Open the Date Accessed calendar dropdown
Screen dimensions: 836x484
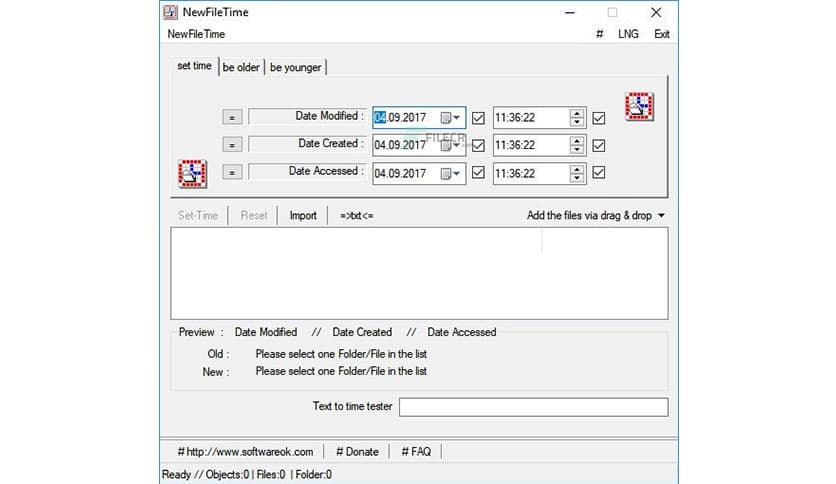451,173
